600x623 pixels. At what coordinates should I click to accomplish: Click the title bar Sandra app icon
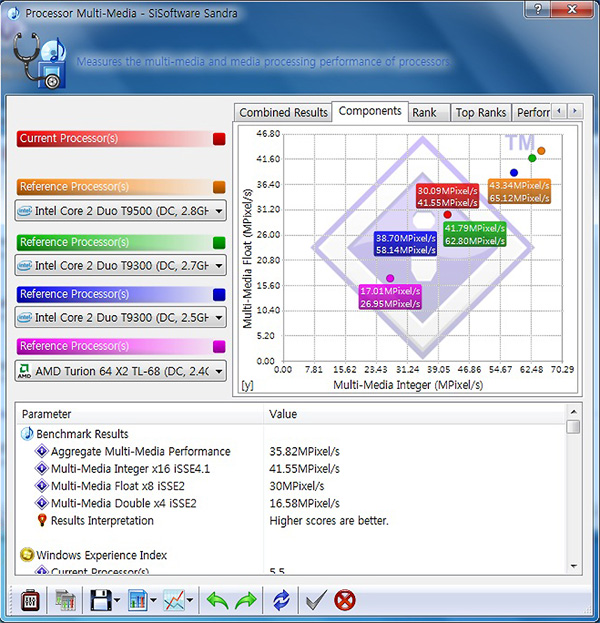pyautogui.click(x=14, y=13)
